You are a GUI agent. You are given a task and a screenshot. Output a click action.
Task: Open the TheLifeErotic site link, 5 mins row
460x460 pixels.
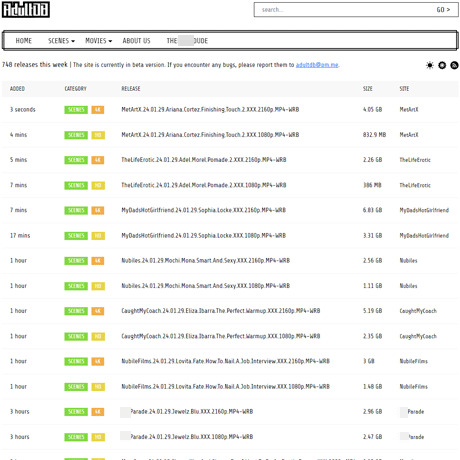[x=415, y=160]
